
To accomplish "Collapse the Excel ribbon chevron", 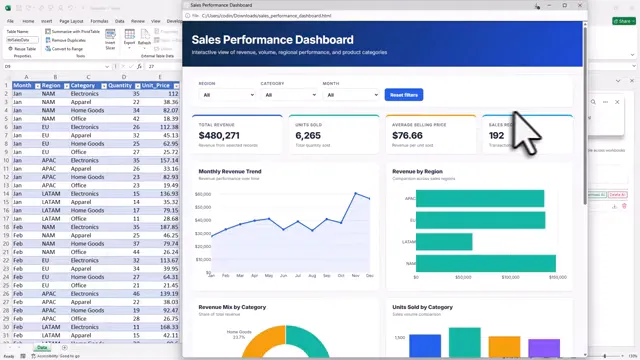I will point(633,55).
